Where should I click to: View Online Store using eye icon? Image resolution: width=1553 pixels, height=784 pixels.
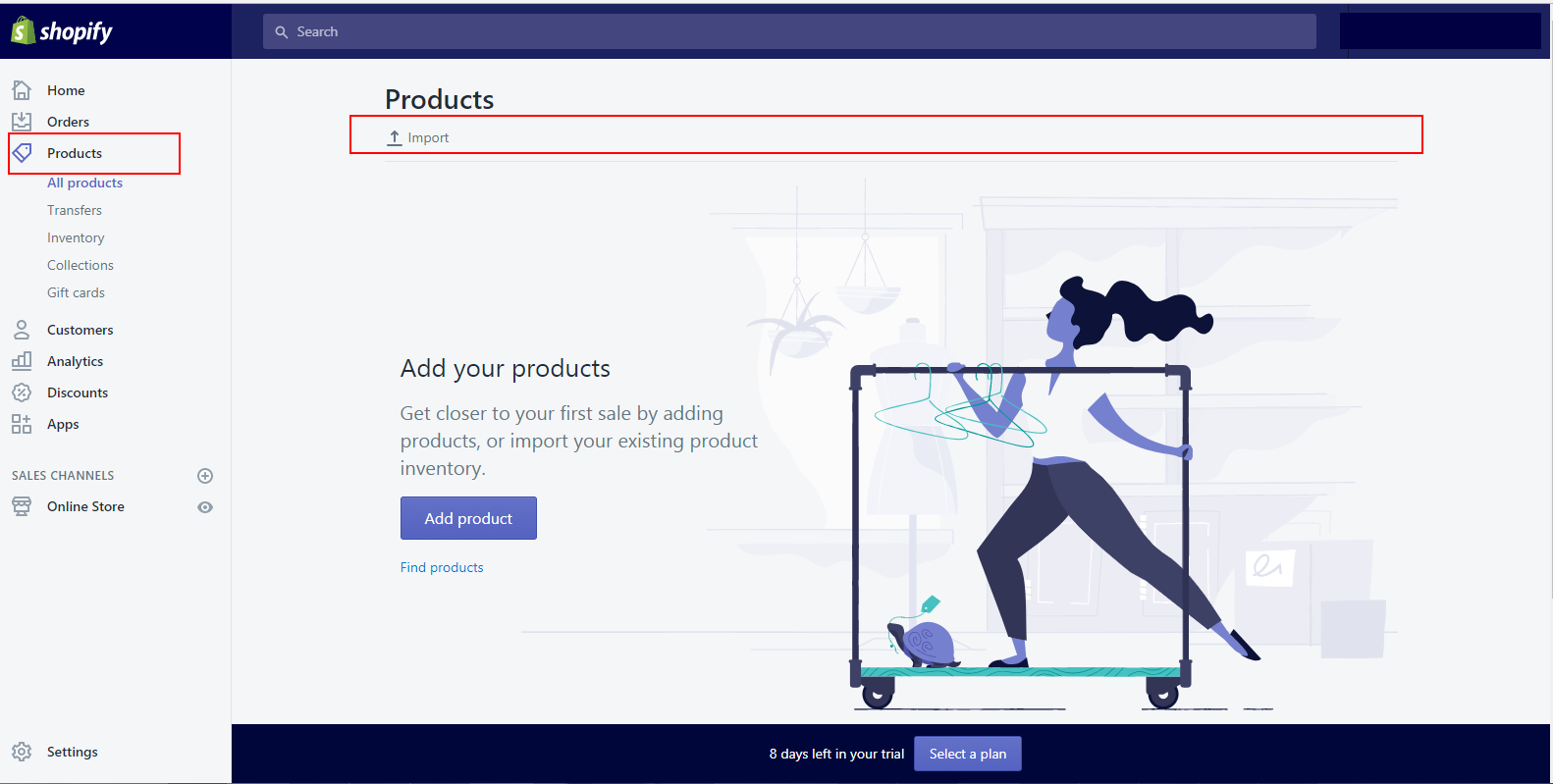click(205, 507)
